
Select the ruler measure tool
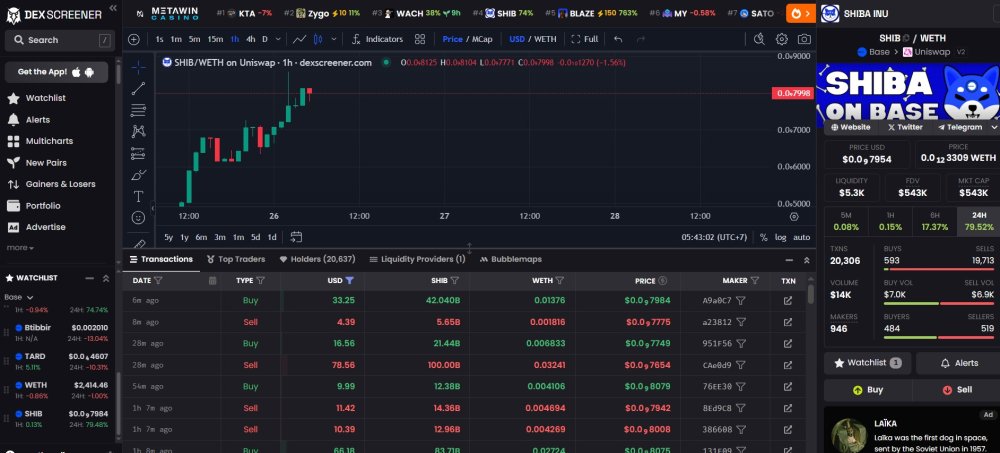138,242
